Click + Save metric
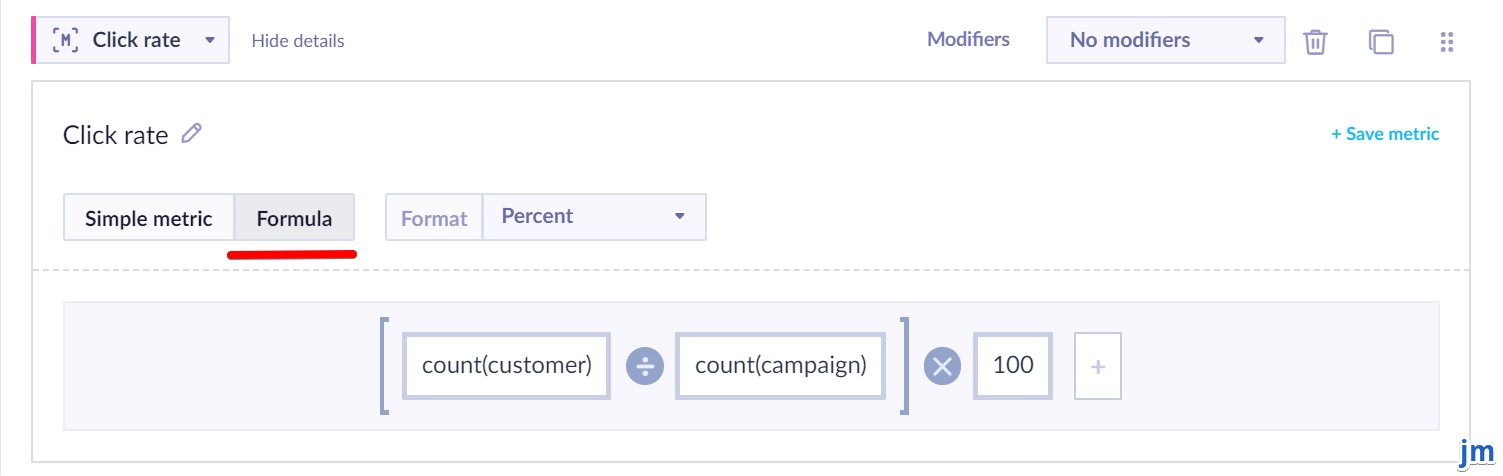The width and height of the screenshot is (1503, 476). point(1385,134)
